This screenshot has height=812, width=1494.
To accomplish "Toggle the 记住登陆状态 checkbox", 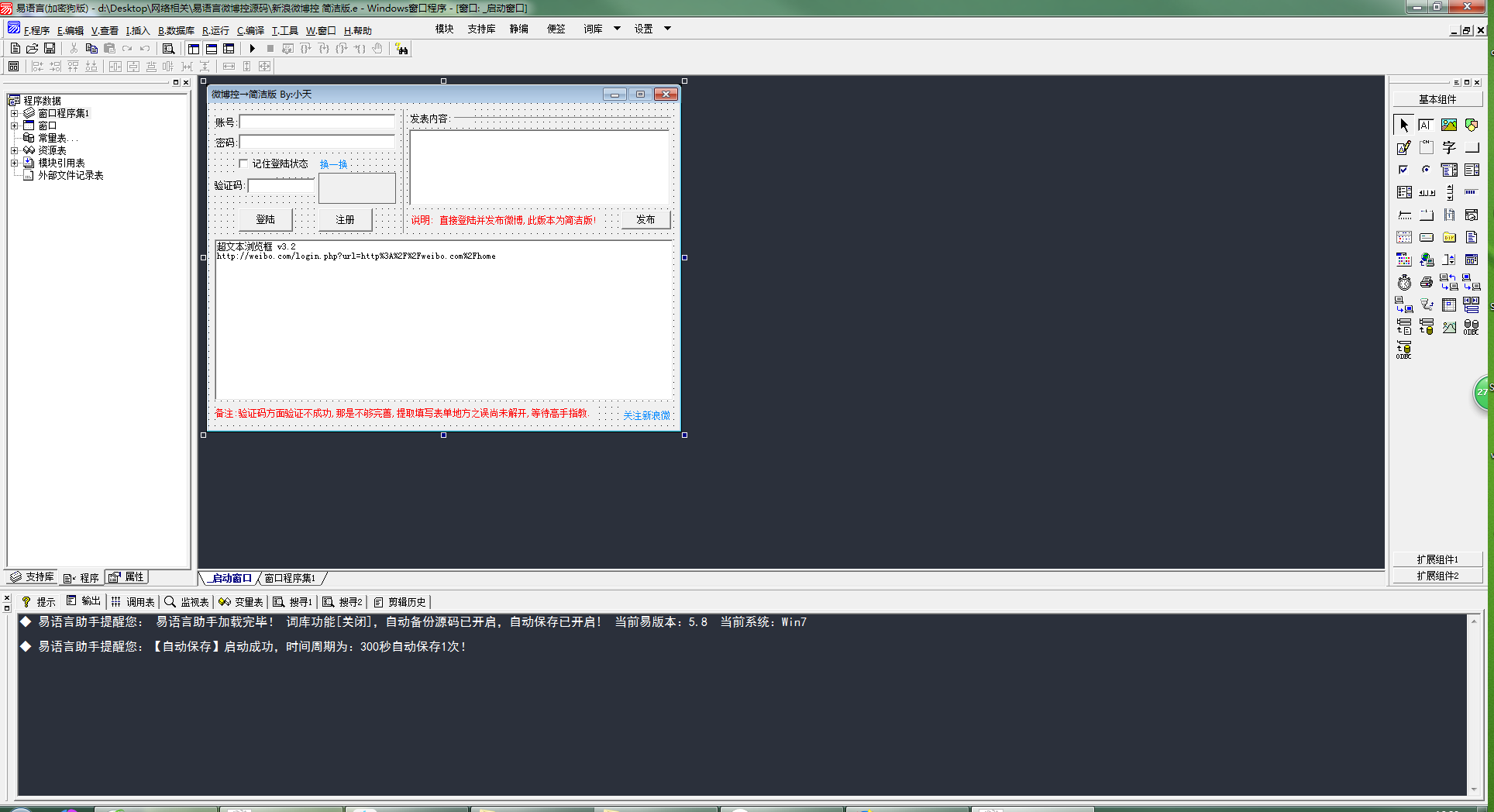I will pos(243,163).
